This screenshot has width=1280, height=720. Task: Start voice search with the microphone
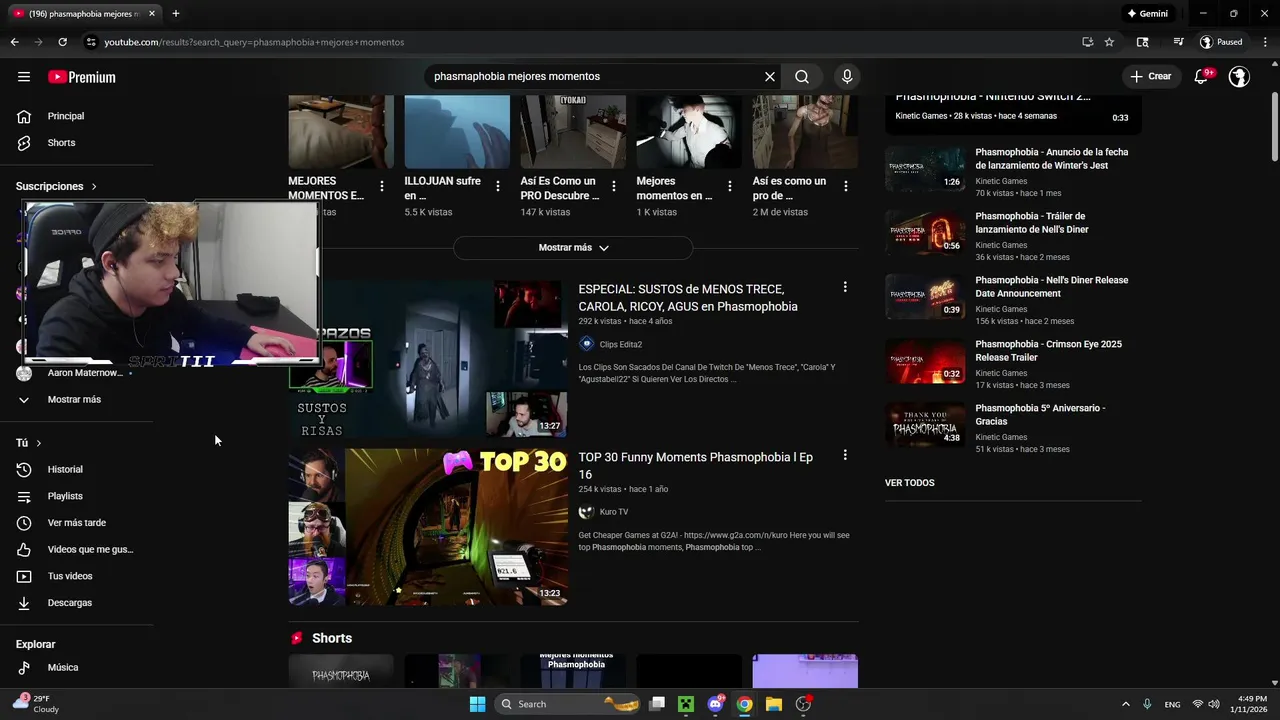coord(847,77)
